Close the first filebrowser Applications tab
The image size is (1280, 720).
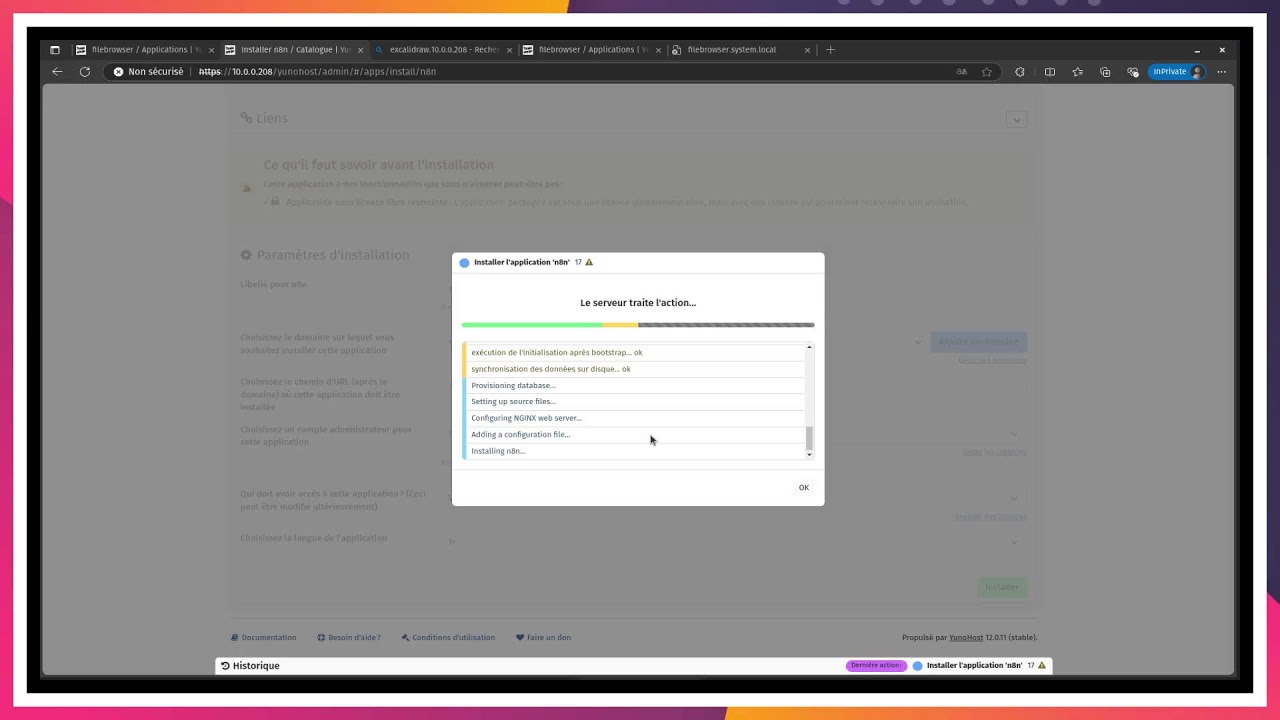(211, 50)
